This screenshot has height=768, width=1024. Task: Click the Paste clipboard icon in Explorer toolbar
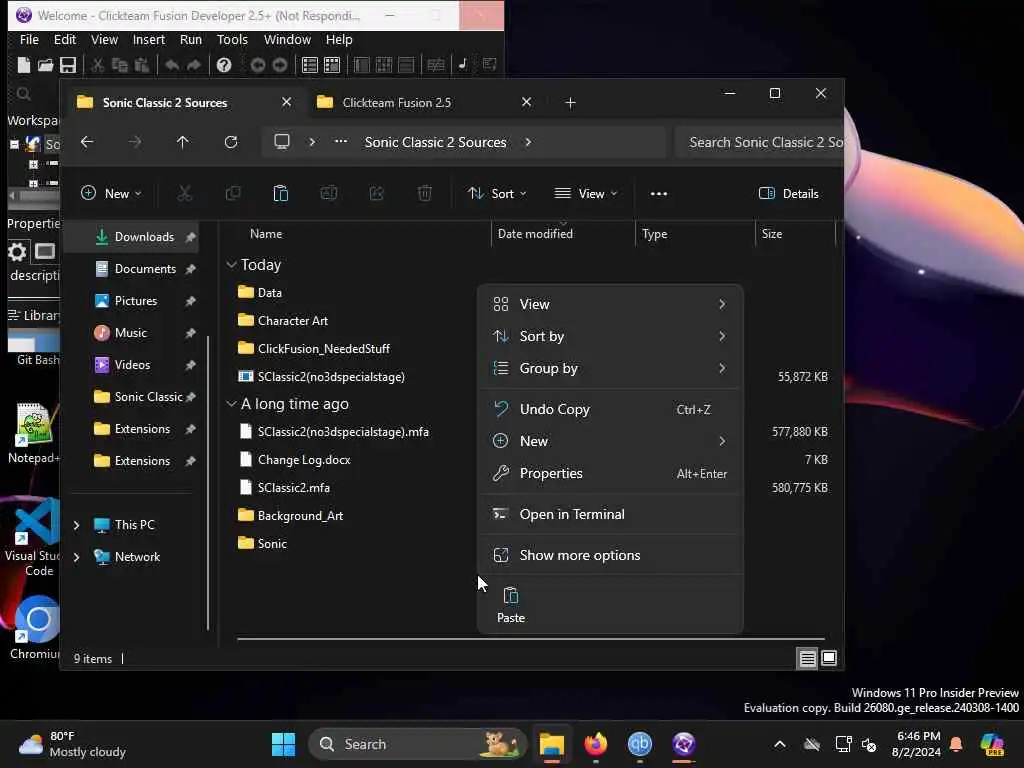pos(280,193)
